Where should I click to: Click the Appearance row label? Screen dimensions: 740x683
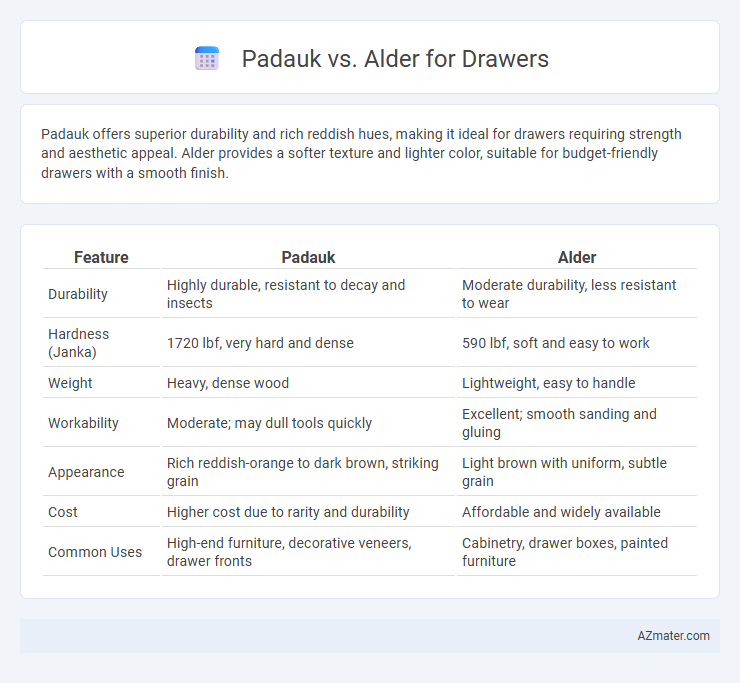click(x=86, y=472)
